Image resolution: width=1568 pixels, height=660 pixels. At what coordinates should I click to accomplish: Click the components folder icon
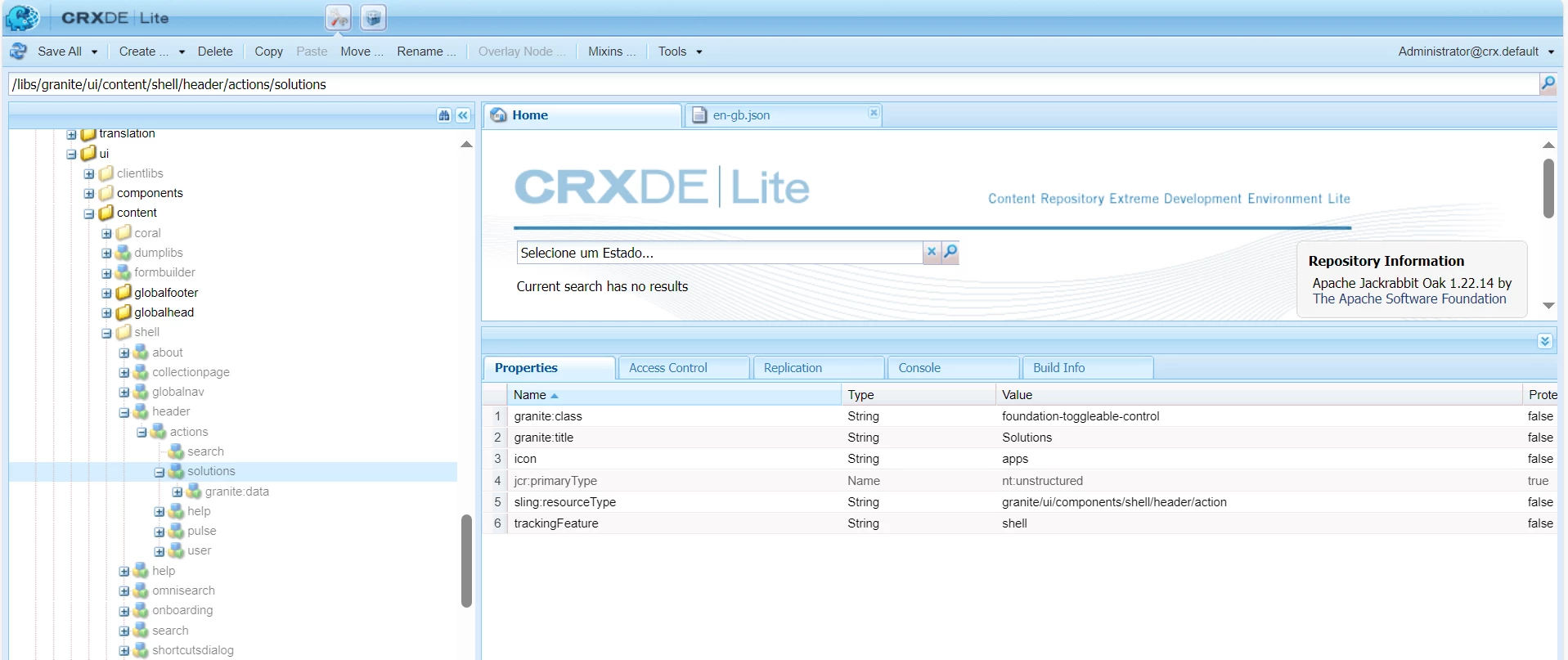coord(106,193)
